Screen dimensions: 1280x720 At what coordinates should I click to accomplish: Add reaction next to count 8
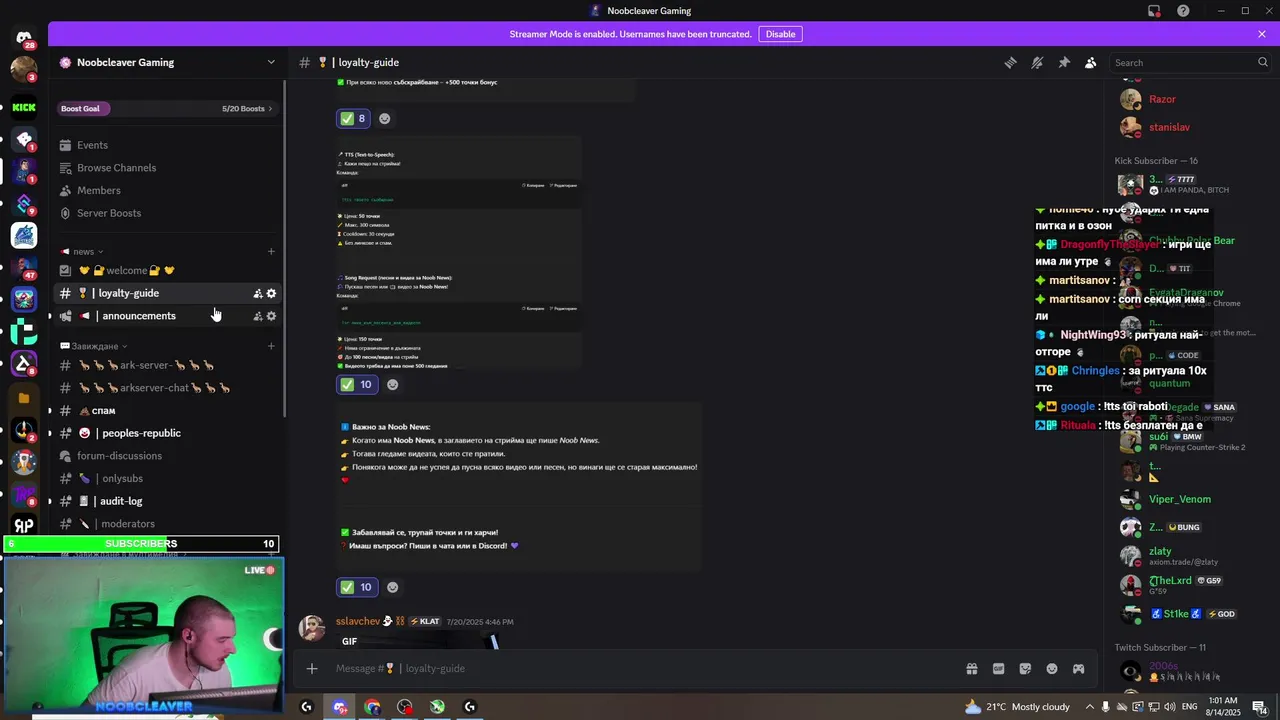click(x=384, y=118)
